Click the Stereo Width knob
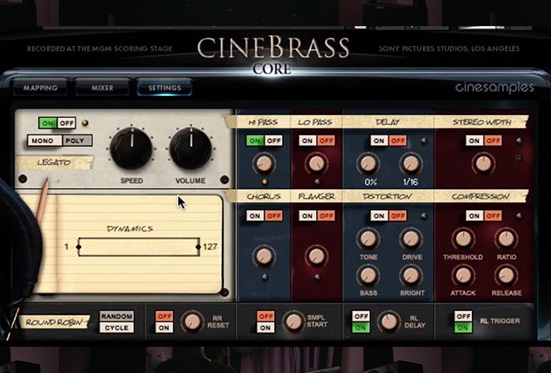551x373 pixels. (x=484, y=164)
